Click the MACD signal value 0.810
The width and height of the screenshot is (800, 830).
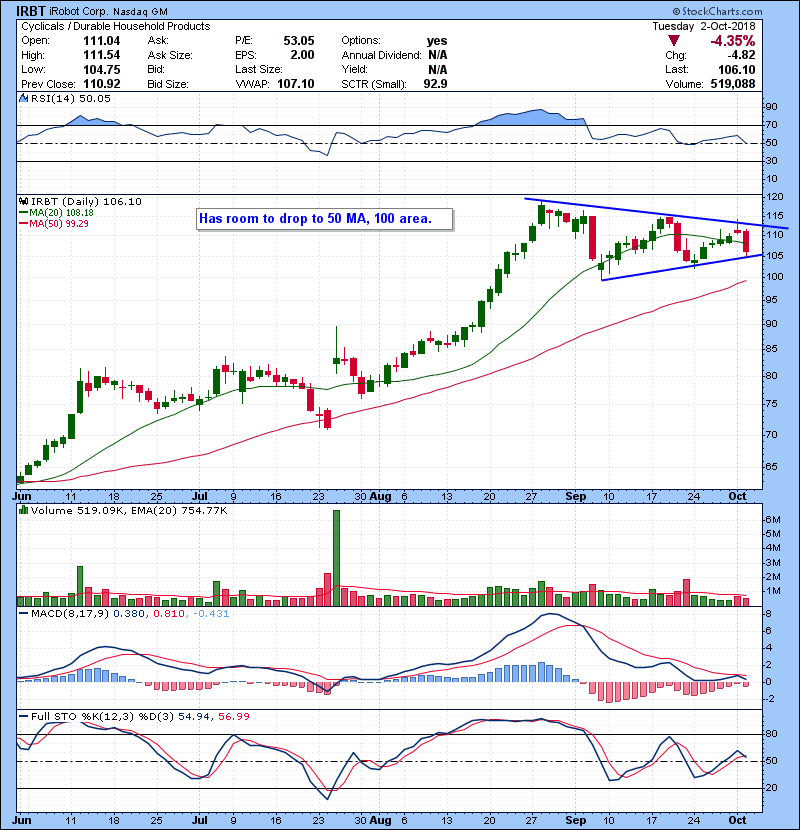click(x=168, y=614)
